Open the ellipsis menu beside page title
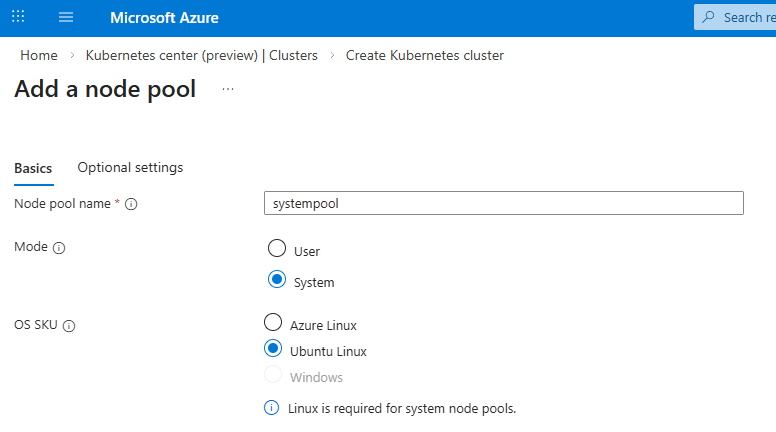This screenshot has height=432, width=776. [x=228, y=90]
